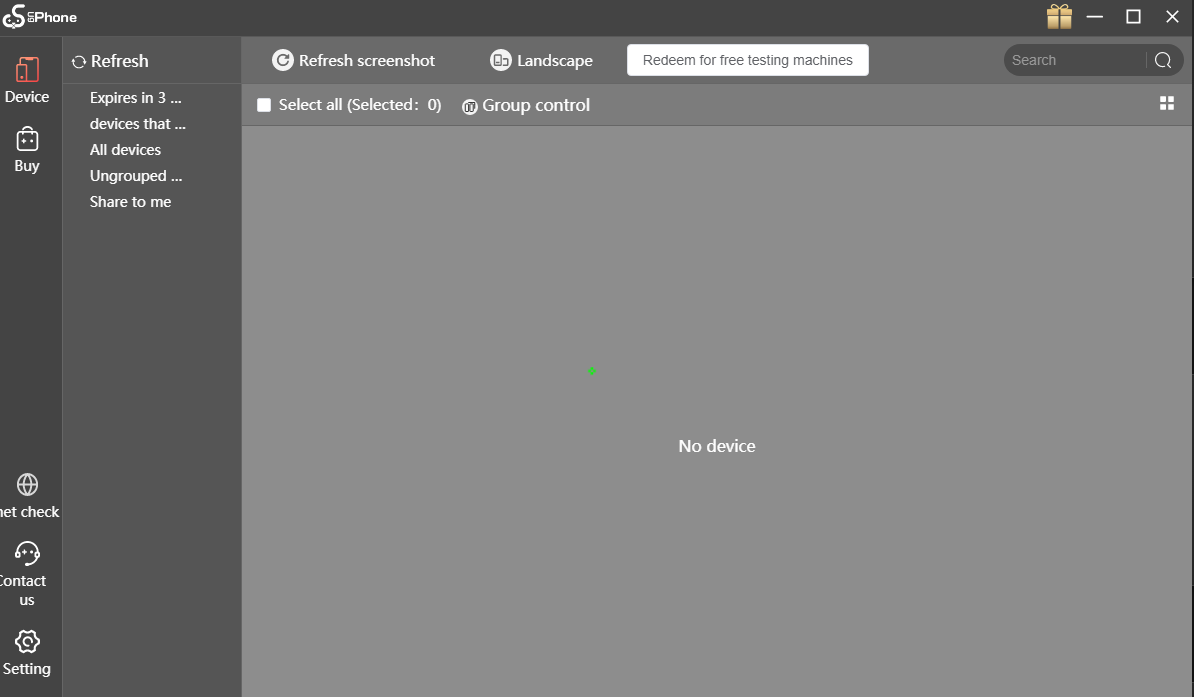Focus the Search input field
Screen dimensions: 1194x697
click(1075, 60)
